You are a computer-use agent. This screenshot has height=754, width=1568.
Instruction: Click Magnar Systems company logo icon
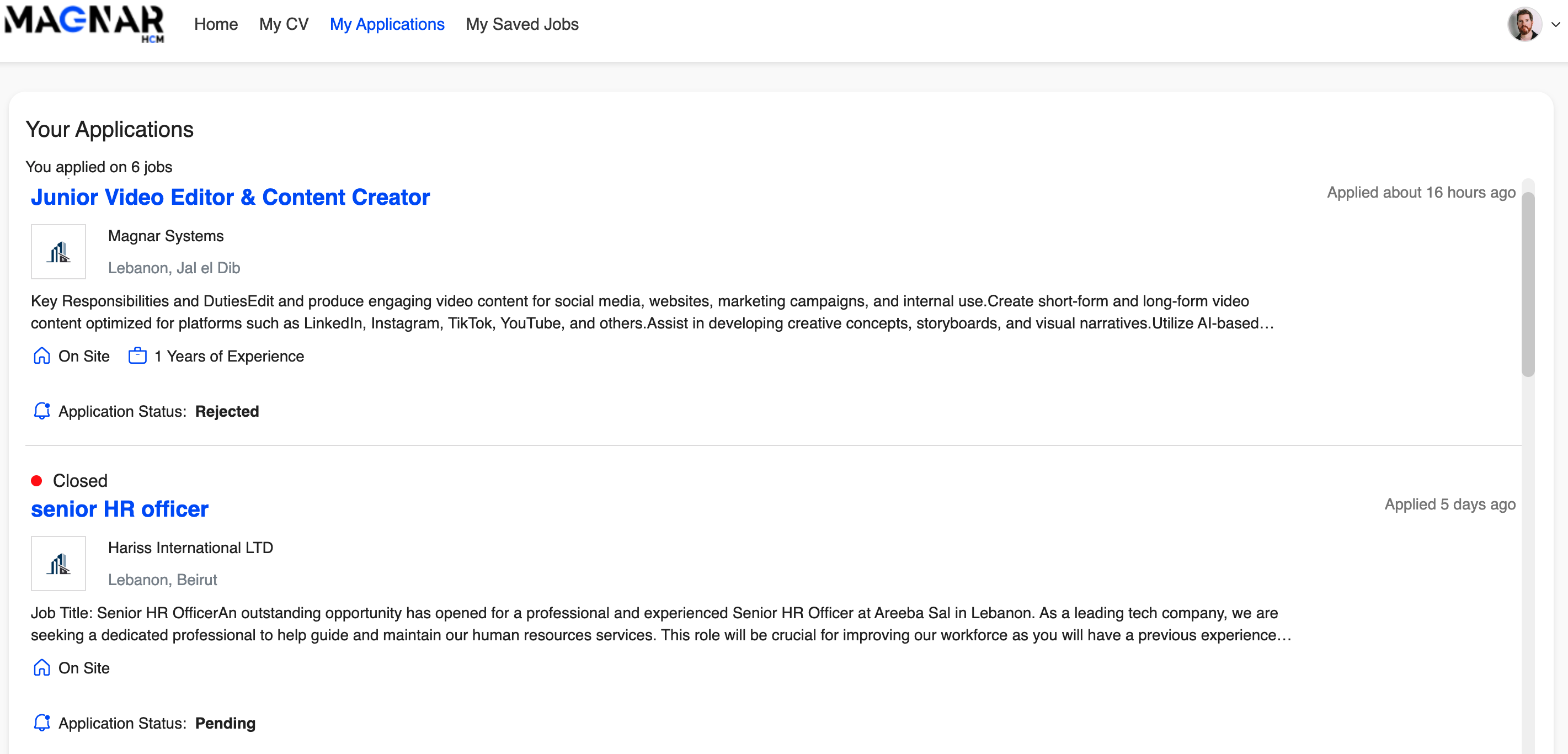[58, 252]
